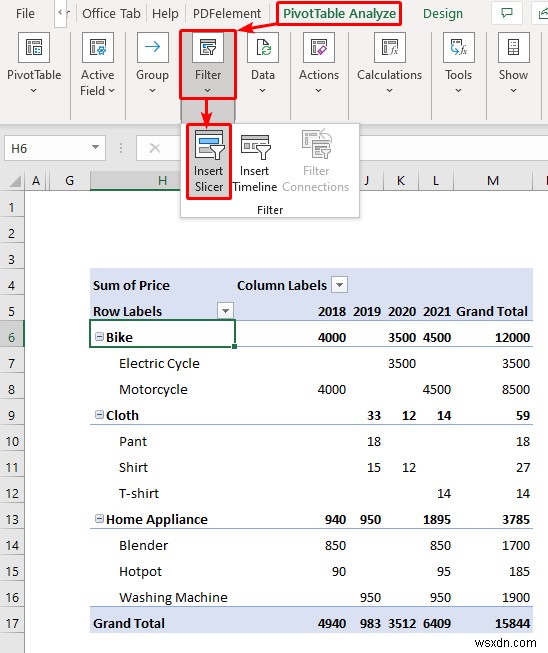Screen dimensions: 548x653
Task: Collapse the Bike row group
Action: (100, 336)
